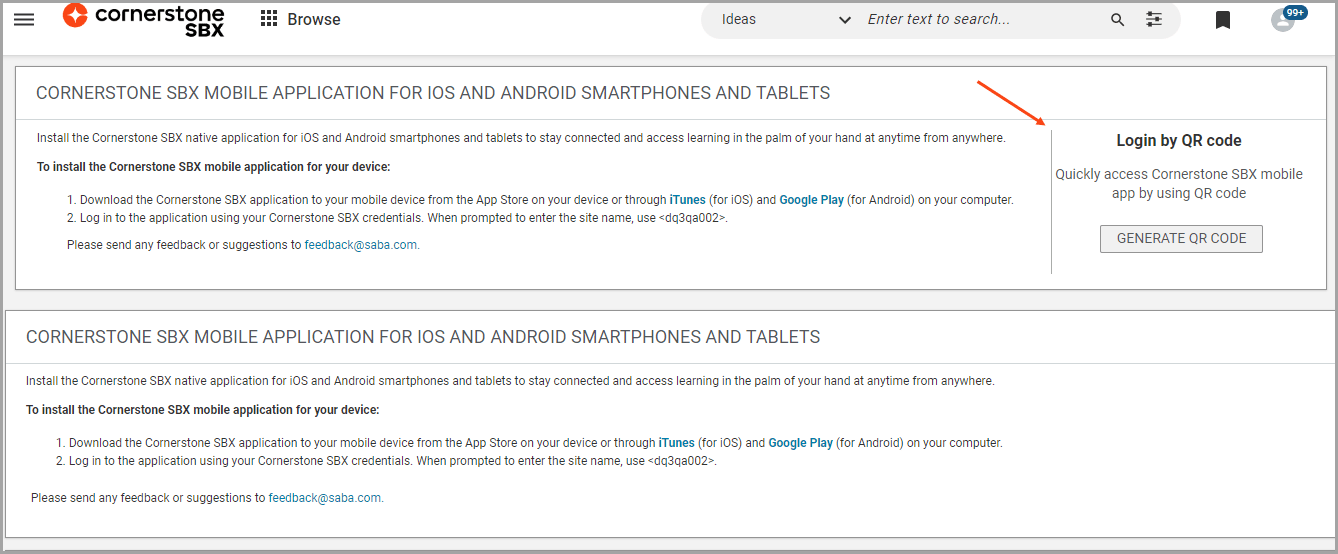1338x554 pixels.
Task: Click the Cornerstone SBX logo
Action: click(144, 19)
